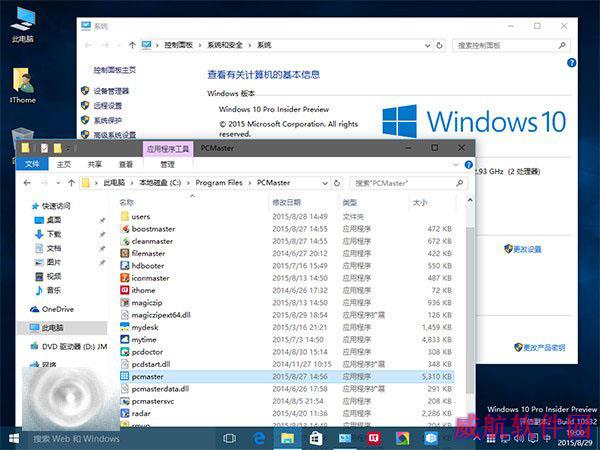Image resolution: width=600 pixels, height=450 pixels.
Task: Select the filemaster file icon
Action: (125, 253)
